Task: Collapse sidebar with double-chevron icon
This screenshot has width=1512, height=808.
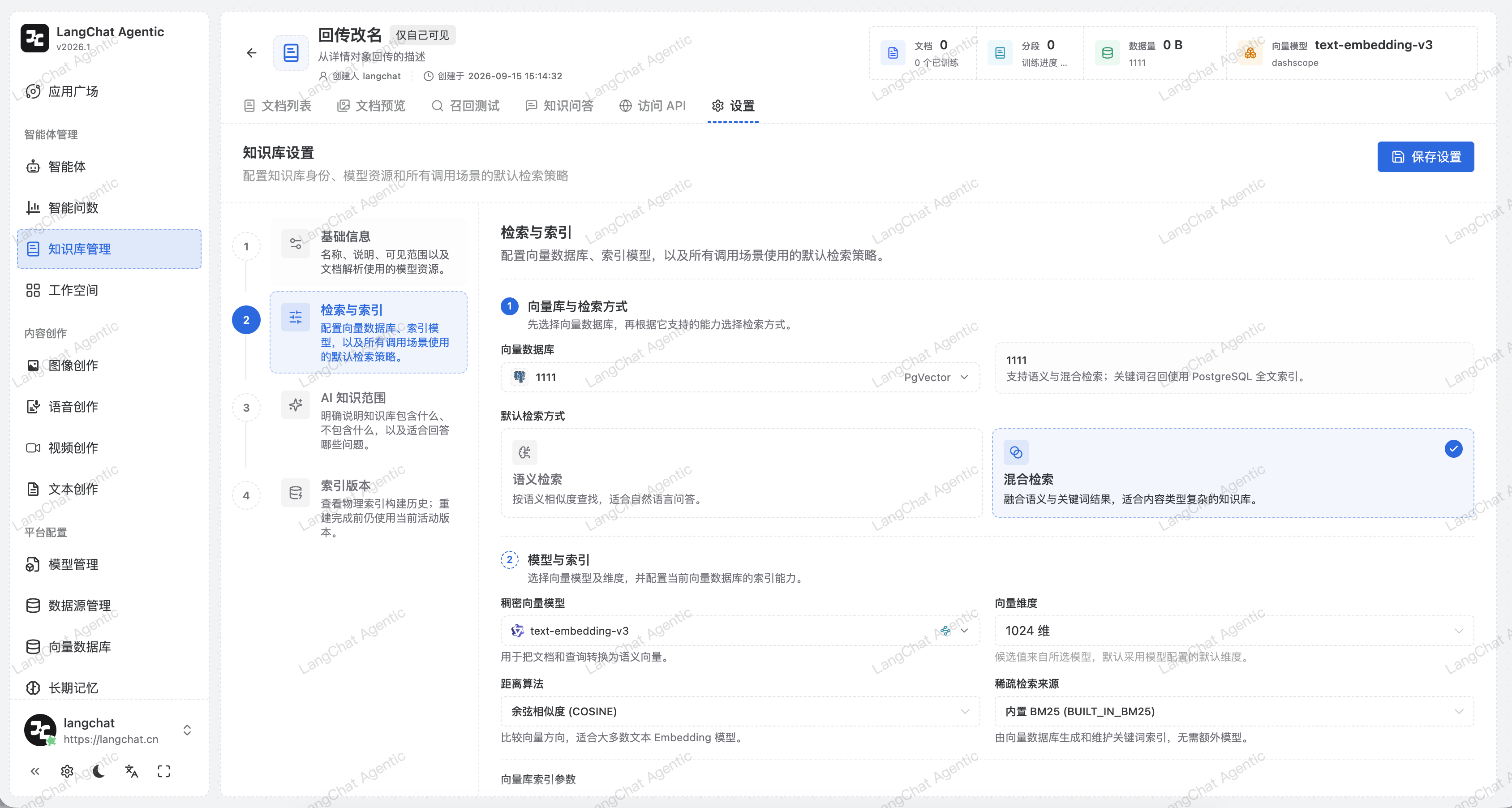Action: click(34, 771)
